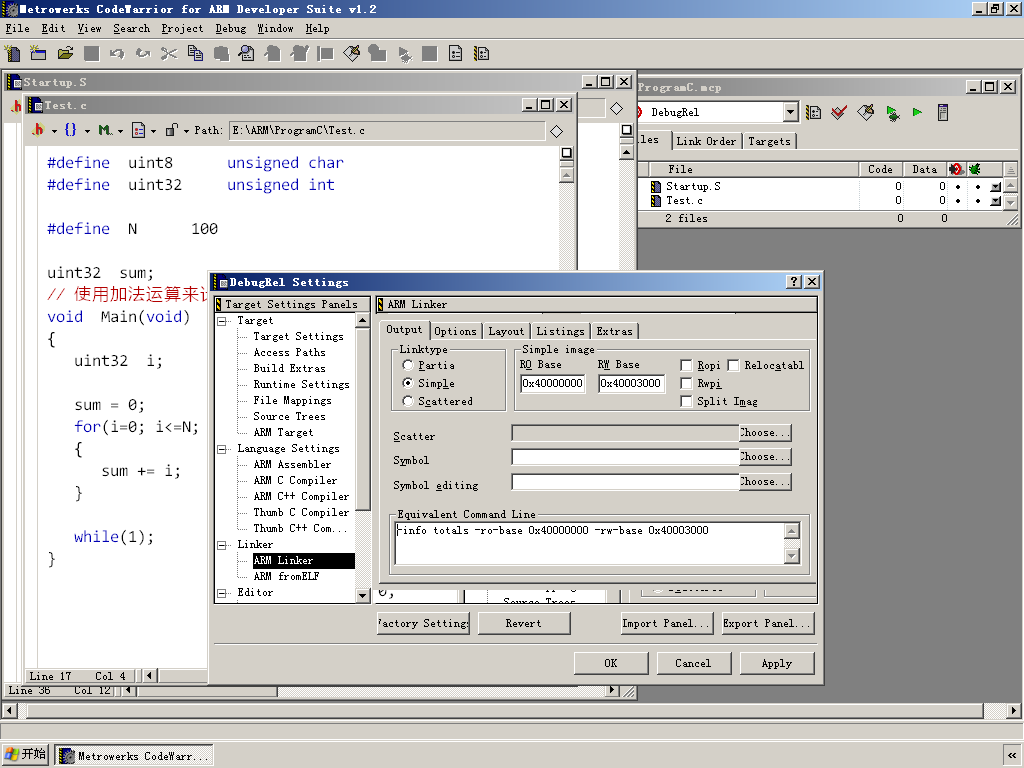The height and width of the screenshot is (768, 1024).
Task: Open the Markers (M) popup in Test.c
Action: click(110, 130)
